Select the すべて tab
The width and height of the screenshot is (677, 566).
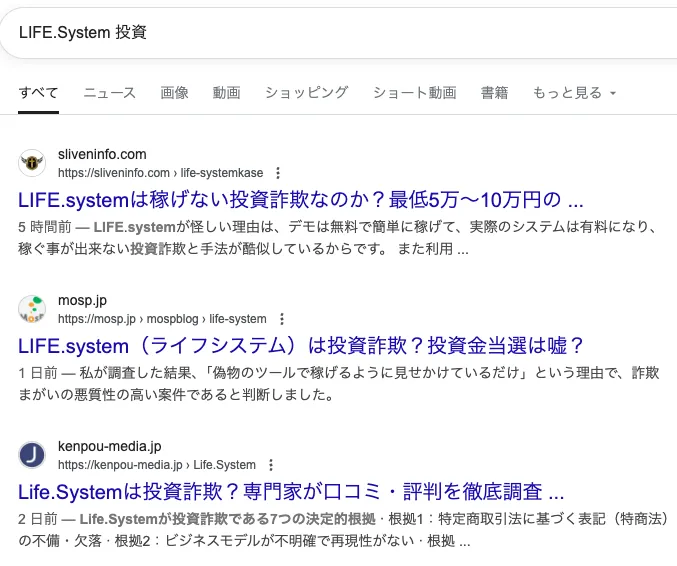[38, 93]
